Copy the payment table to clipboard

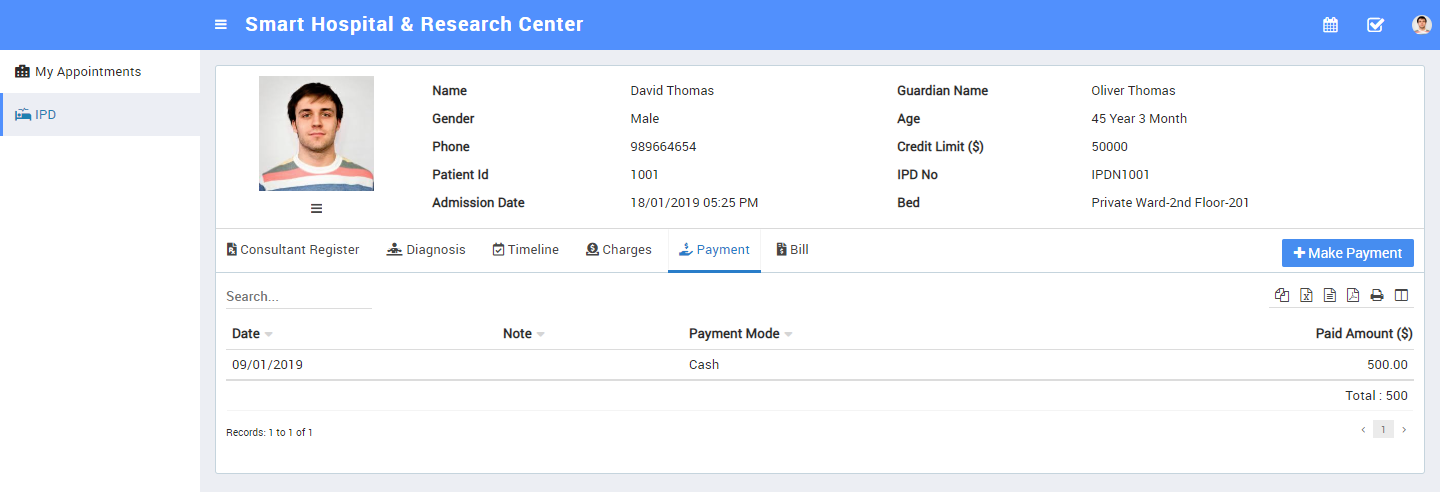tap(1282, 295)
